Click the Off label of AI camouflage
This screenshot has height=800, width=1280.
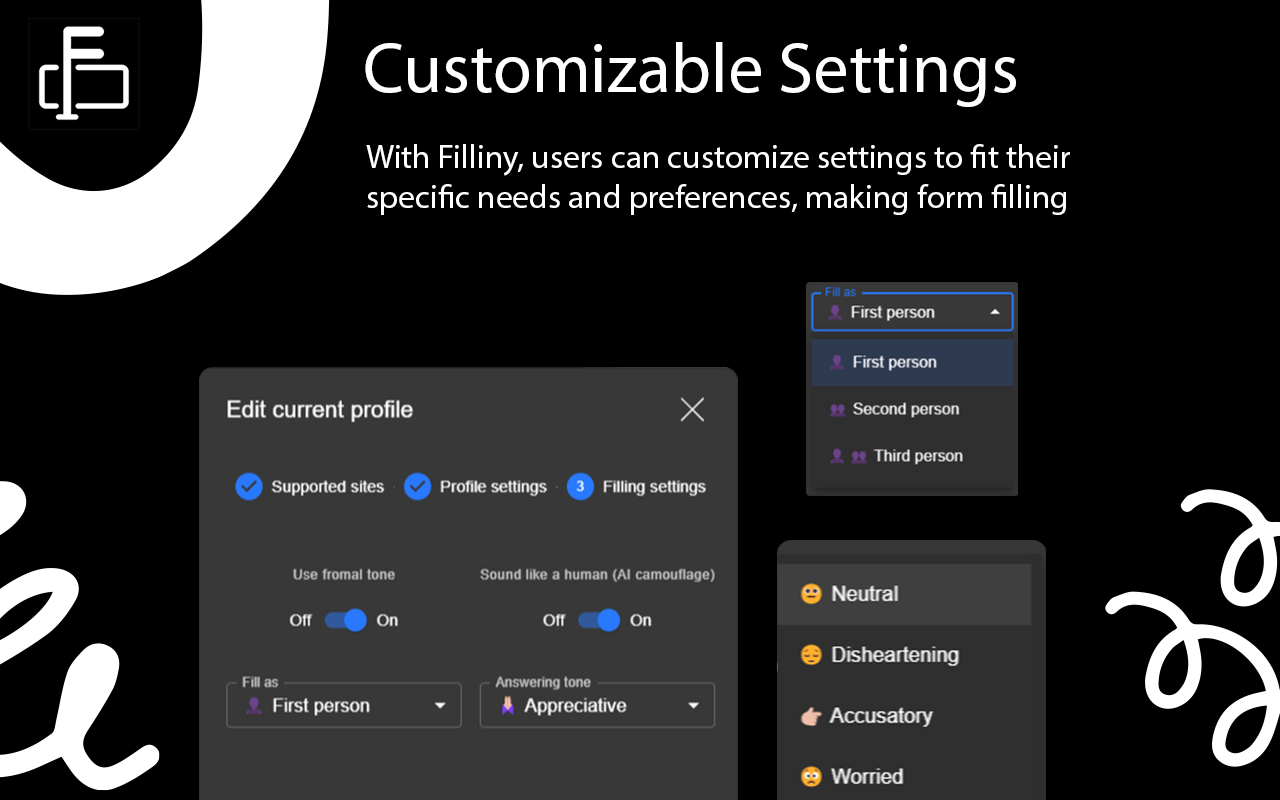pos(554,620)
